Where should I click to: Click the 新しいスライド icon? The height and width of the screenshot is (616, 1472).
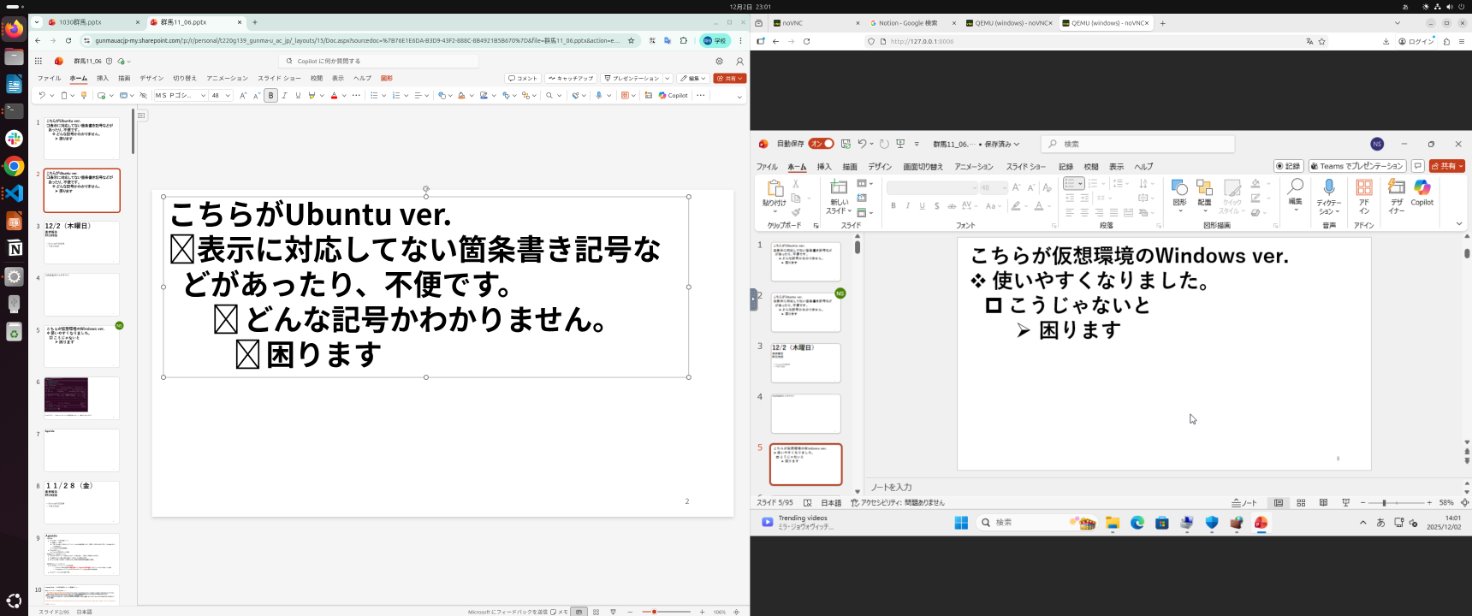tap(839, 188)
